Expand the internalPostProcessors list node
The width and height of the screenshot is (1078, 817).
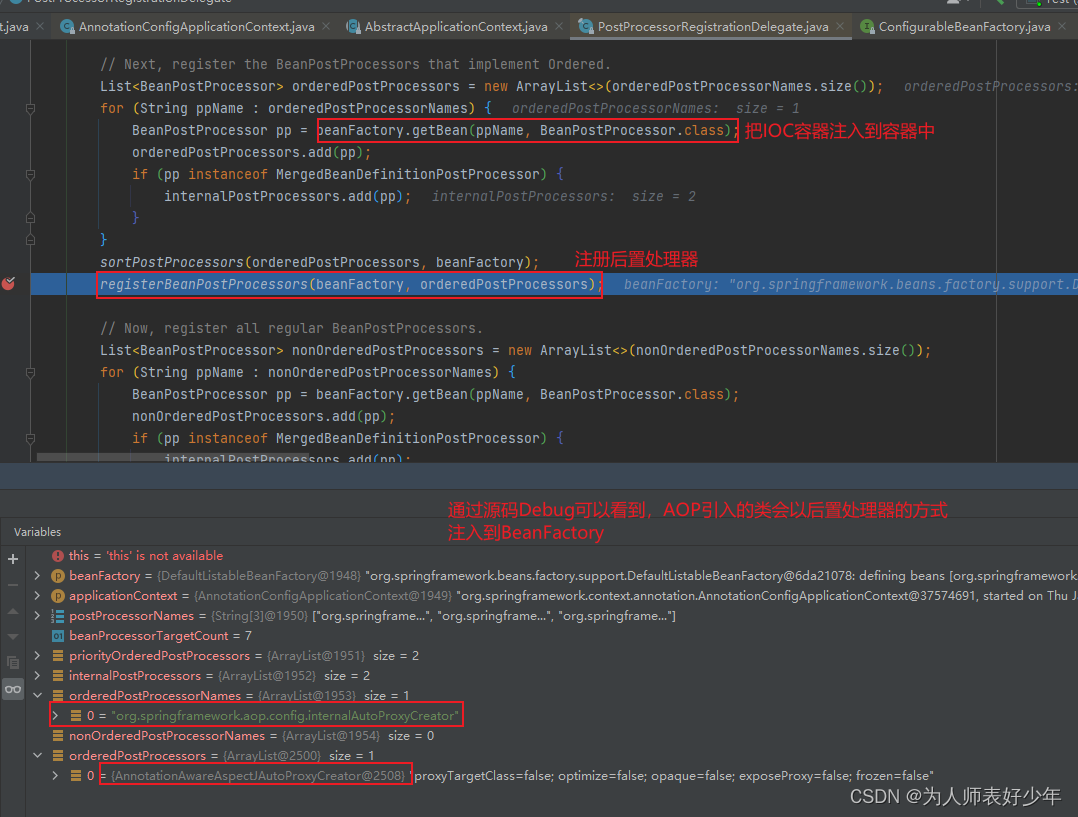tap(38, 675)
